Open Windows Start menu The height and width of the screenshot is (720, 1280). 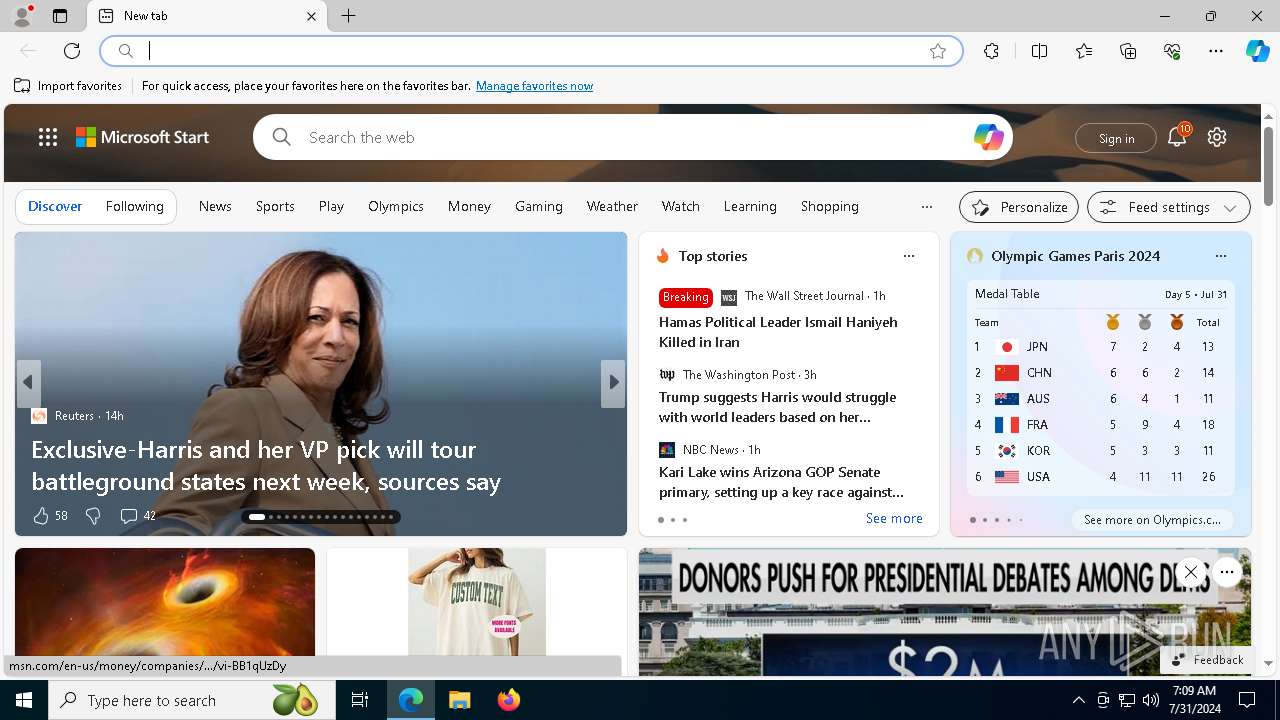[24, 700]
